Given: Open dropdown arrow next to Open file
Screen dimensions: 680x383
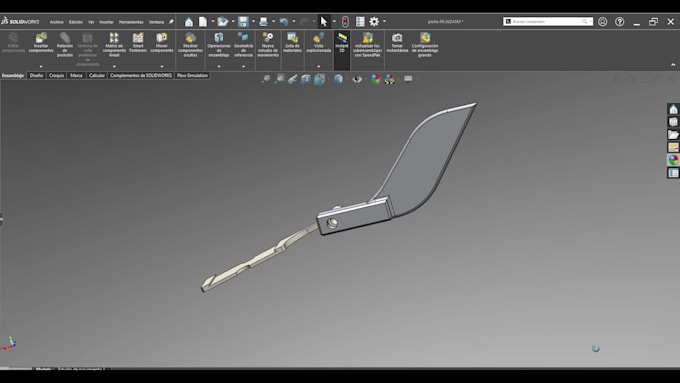Looking at the screenshot, I should (233, 22).
